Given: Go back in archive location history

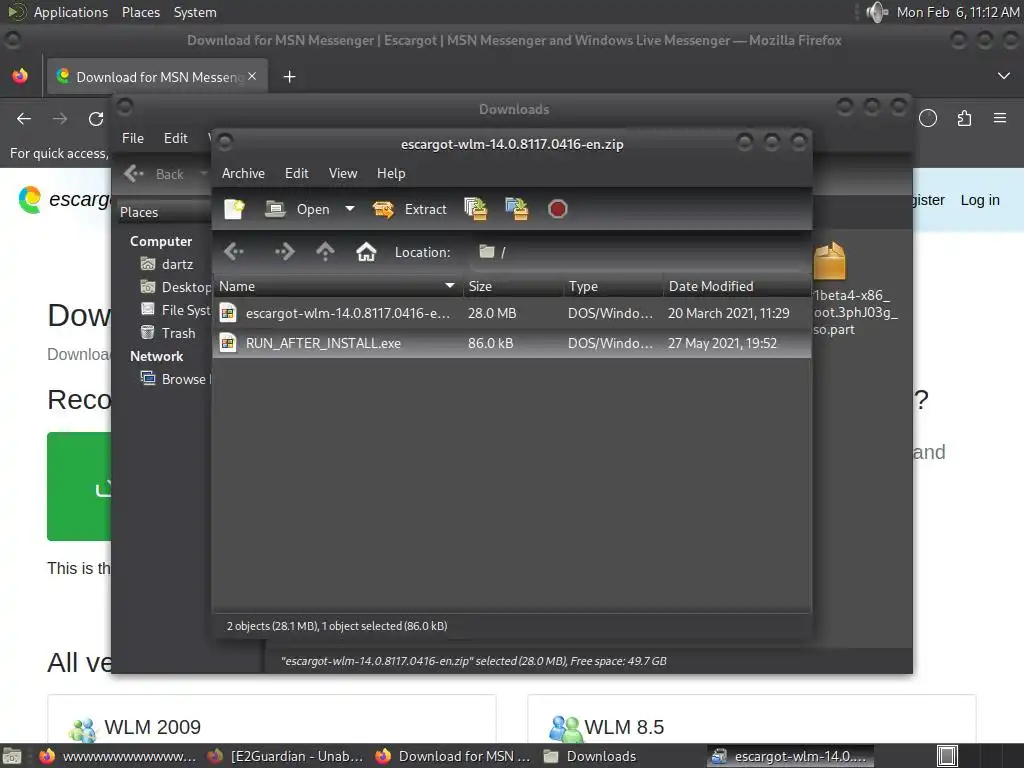Looking at the screenshot, I should [234, 251].
